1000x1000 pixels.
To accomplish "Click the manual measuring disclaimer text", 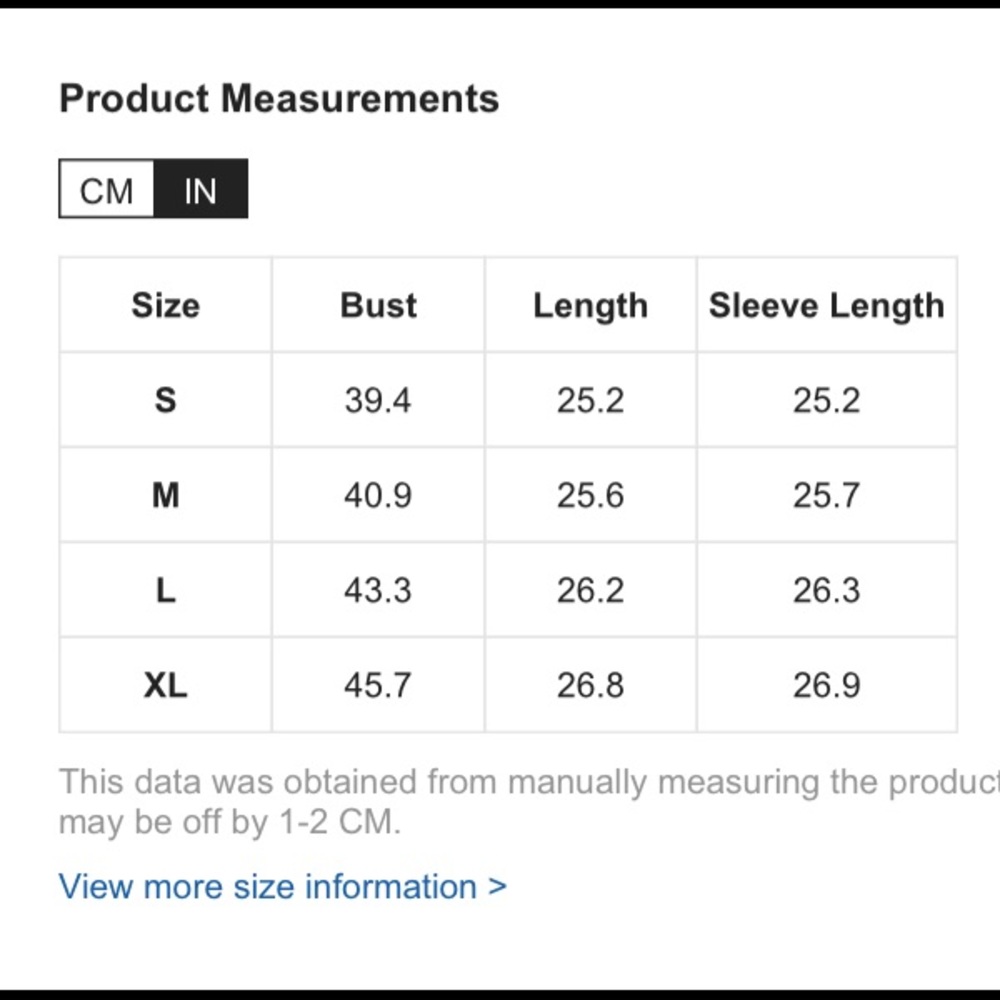I will [529, 801].
